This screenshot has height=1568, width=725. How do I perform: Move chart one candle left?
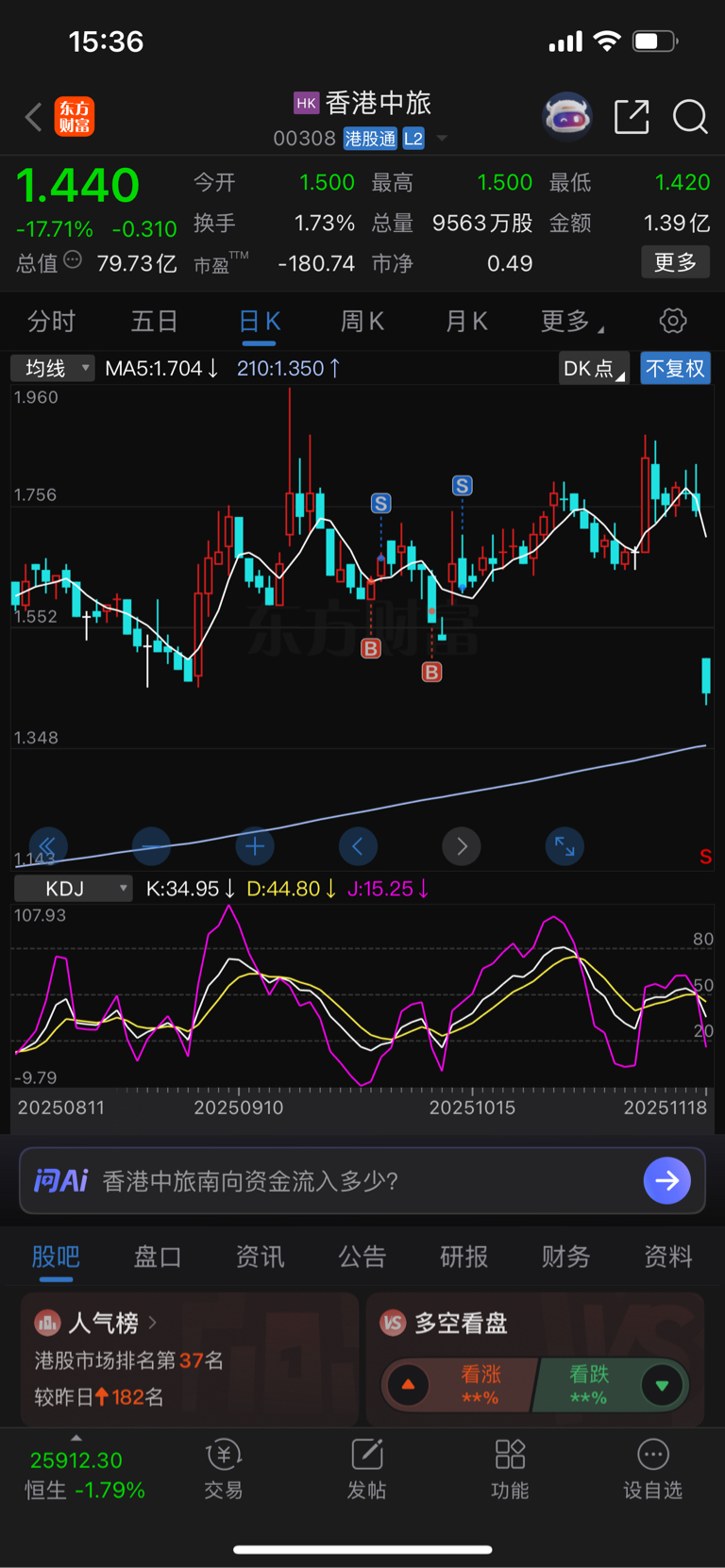(x=358, y=846)
